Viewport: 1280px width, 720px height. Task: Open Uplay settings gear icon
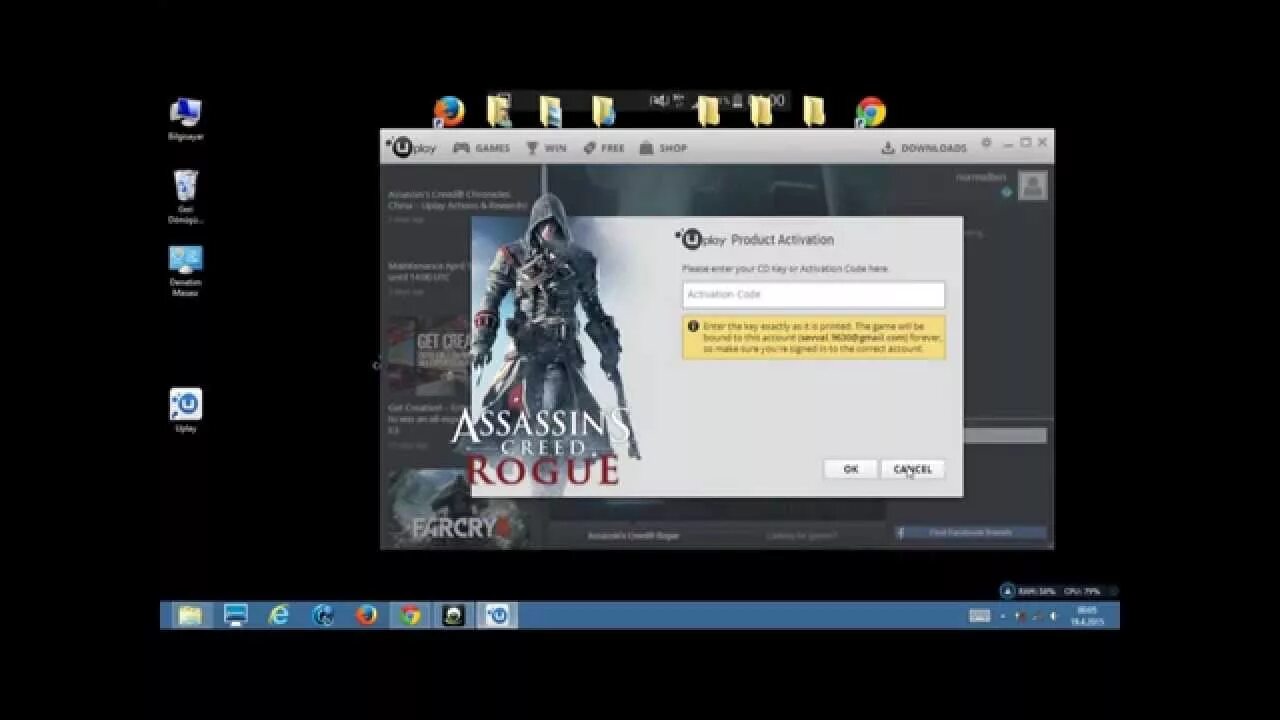[x=986, y=143]
